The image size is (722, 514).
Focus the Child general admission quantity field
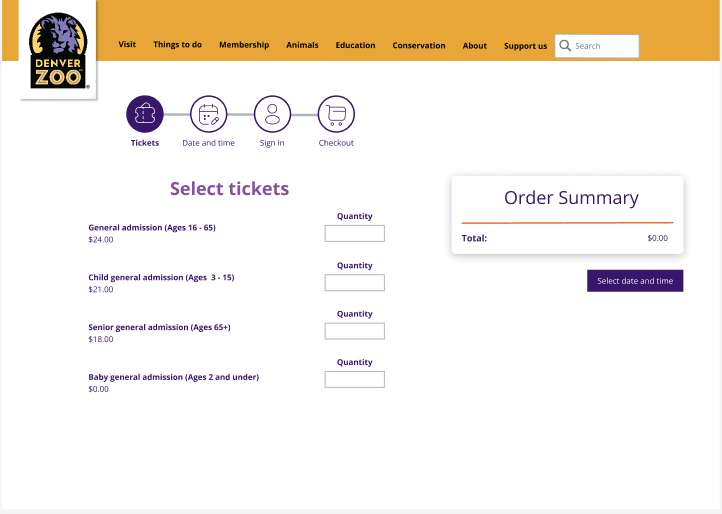pos(355,283)
